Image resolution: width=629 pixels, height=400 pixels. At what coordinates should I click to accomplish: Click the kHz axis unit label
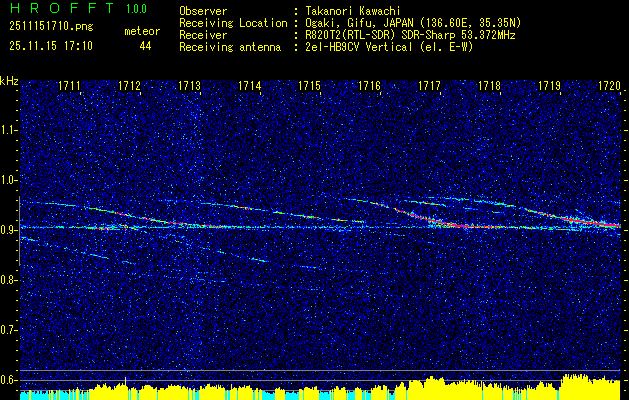click(x=9, y=81)
